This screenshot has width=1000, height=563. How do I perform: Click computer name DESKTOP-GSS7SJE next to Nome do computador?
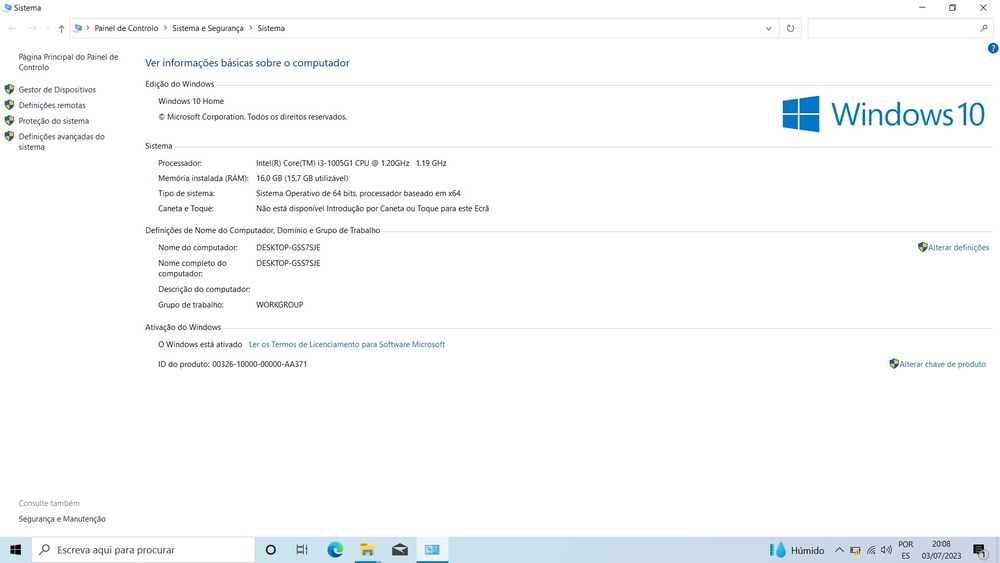[288, 247]
